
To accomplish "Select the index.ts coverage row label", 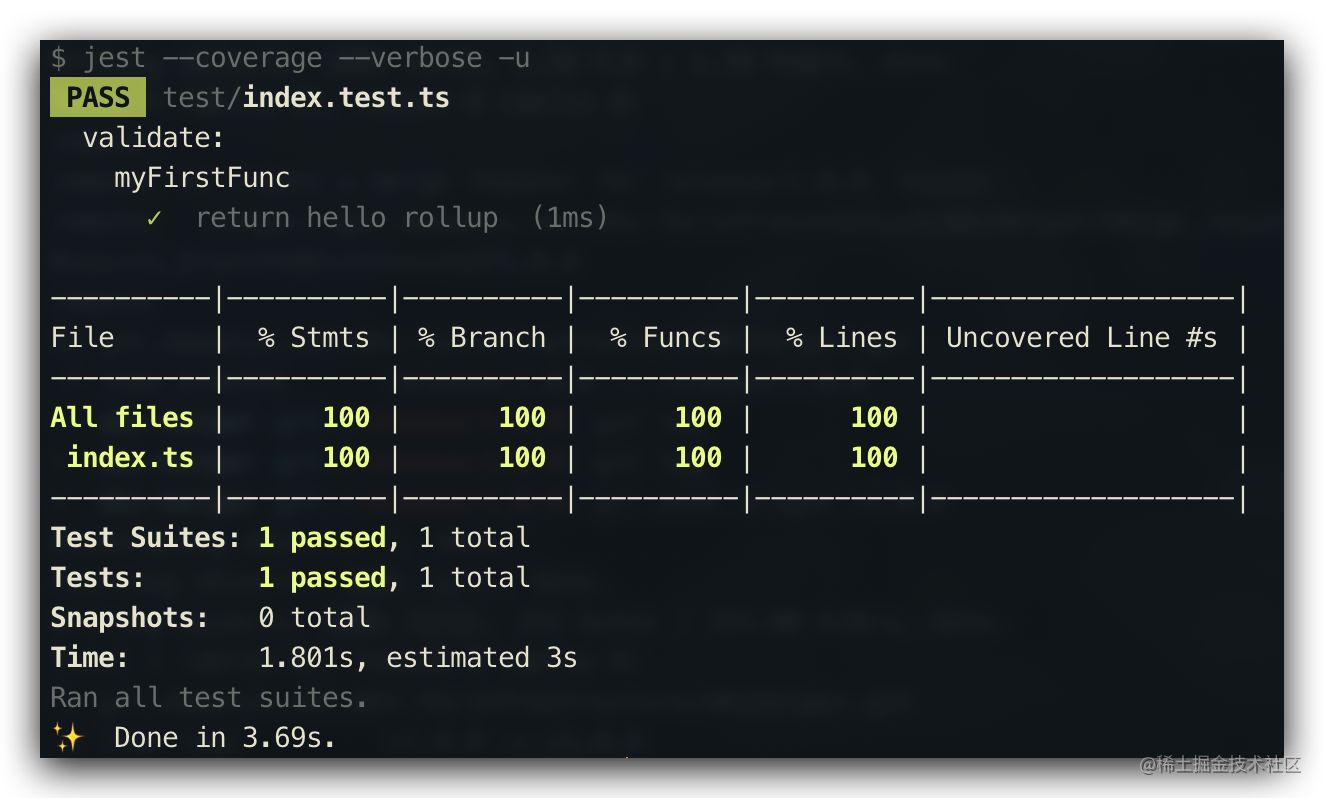I will click(x=130, y=458).
